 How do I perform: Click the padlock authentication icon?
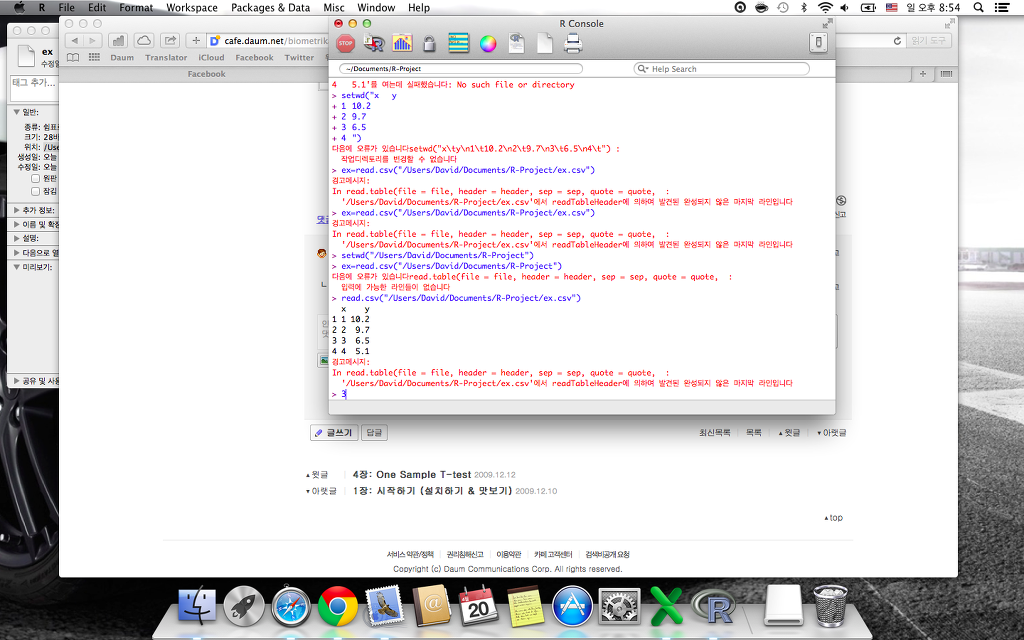[429, 43]
